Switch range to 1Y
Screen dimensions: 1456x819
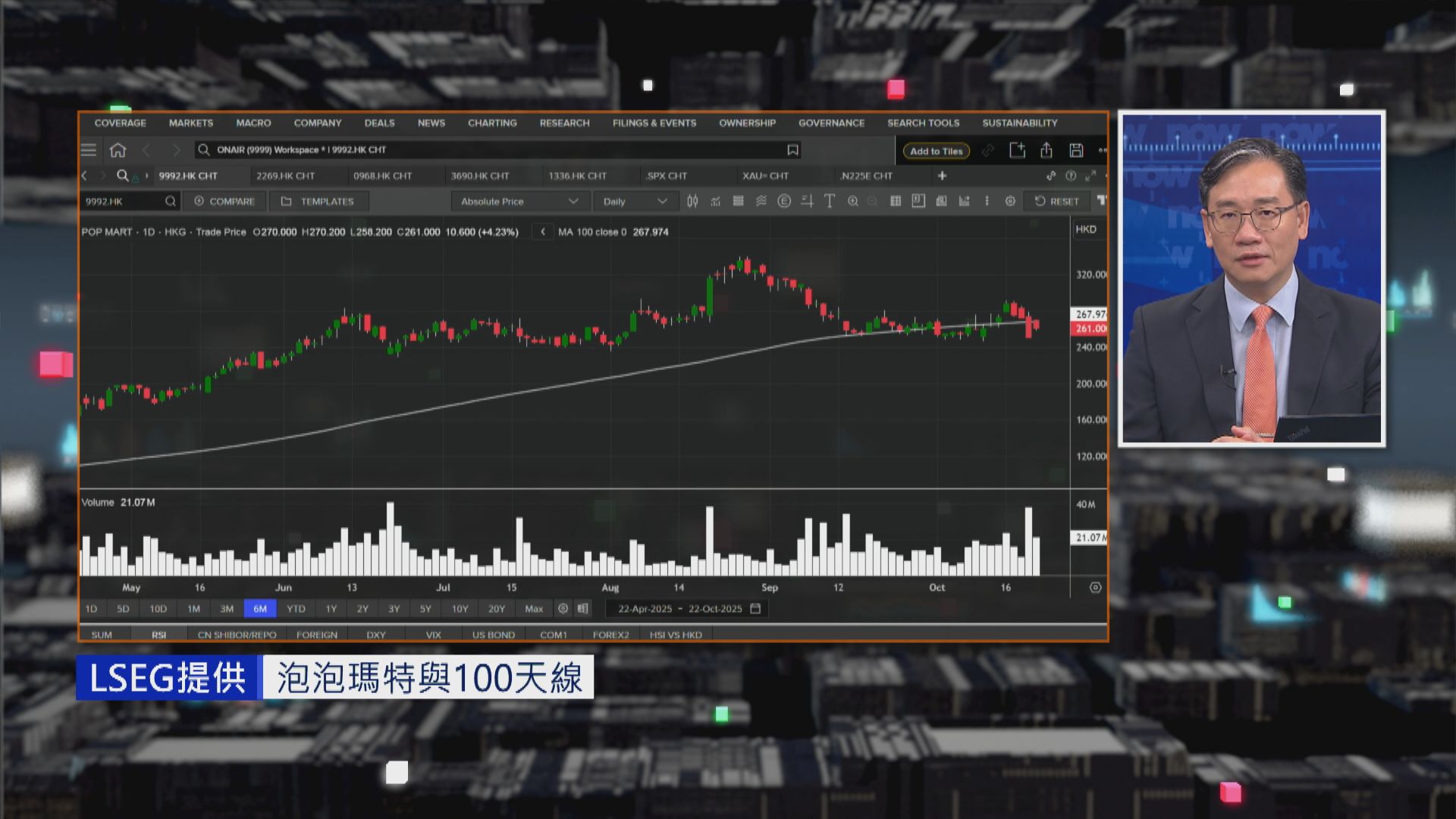[331, 609]
